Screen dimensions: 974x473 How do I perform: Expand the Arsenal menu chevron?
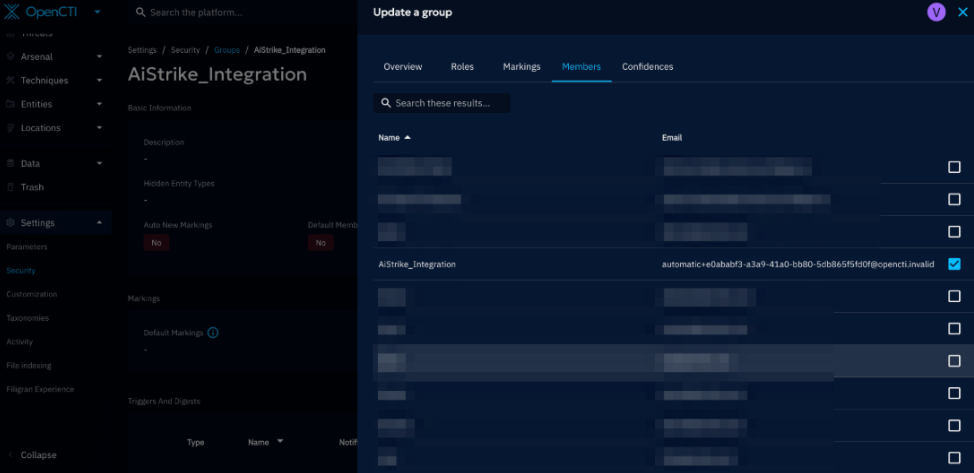(x=99, y=57)
